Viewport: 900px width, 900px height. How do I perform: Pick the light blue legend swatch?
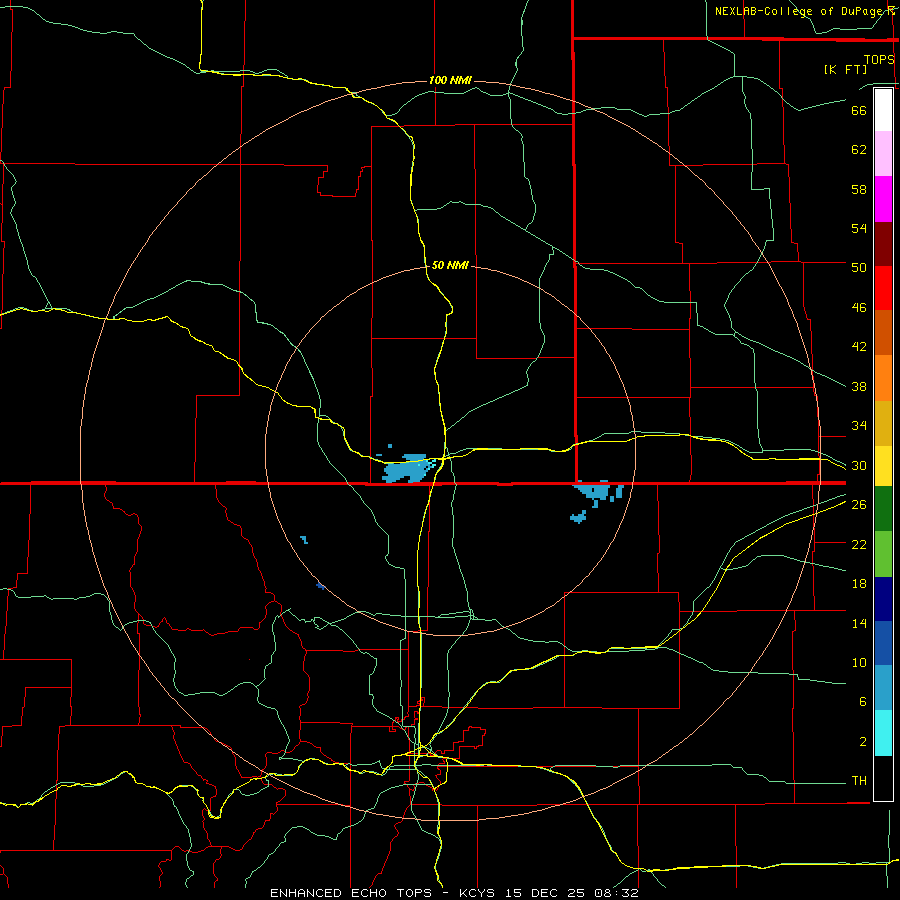point(883,688)
